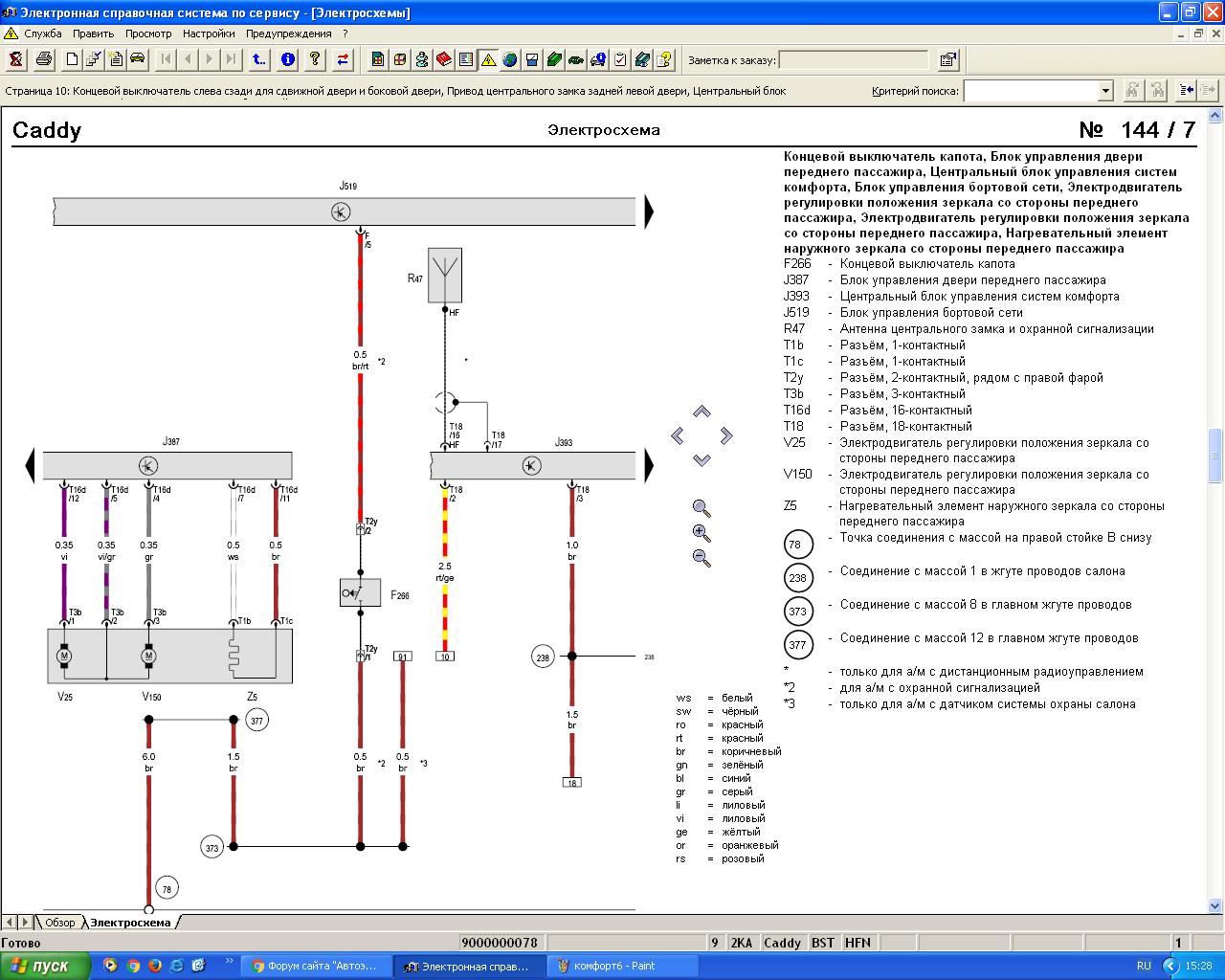Zoom out with the minus magnifier
This screenshot has width=1225, height=980.
coord(702,558)
